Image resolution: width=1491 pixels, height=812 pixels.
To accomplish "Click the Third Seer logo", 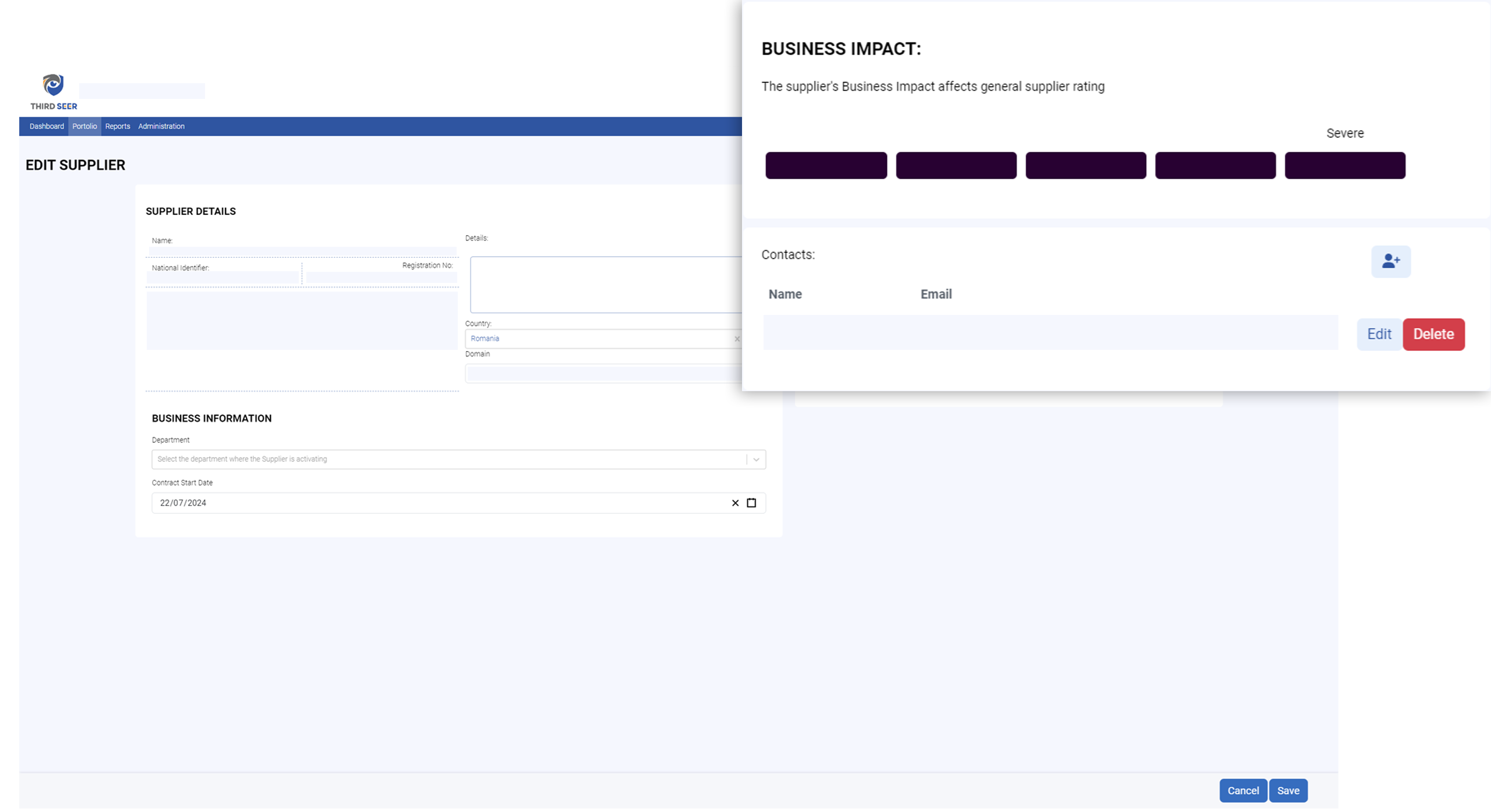I will click(x=54, y=91).
